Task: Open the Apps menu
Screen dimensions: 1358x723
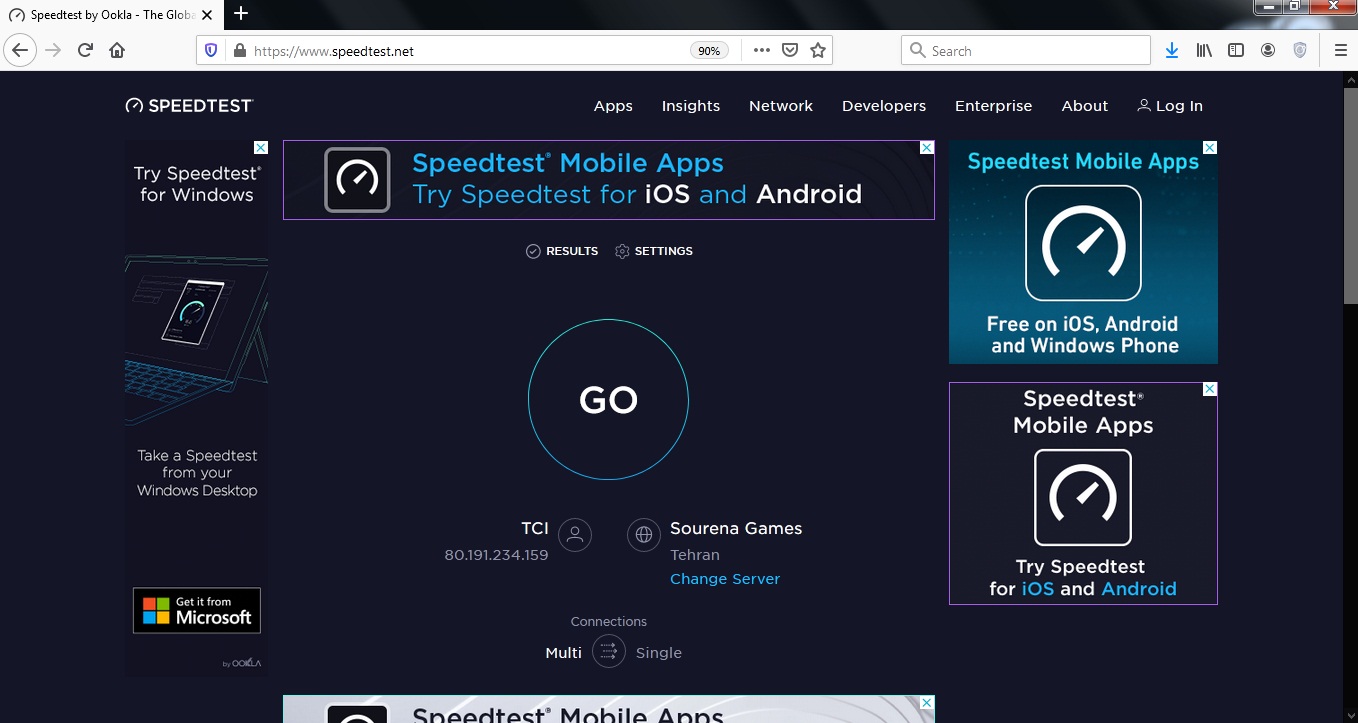Action: (x=613, y=106)
